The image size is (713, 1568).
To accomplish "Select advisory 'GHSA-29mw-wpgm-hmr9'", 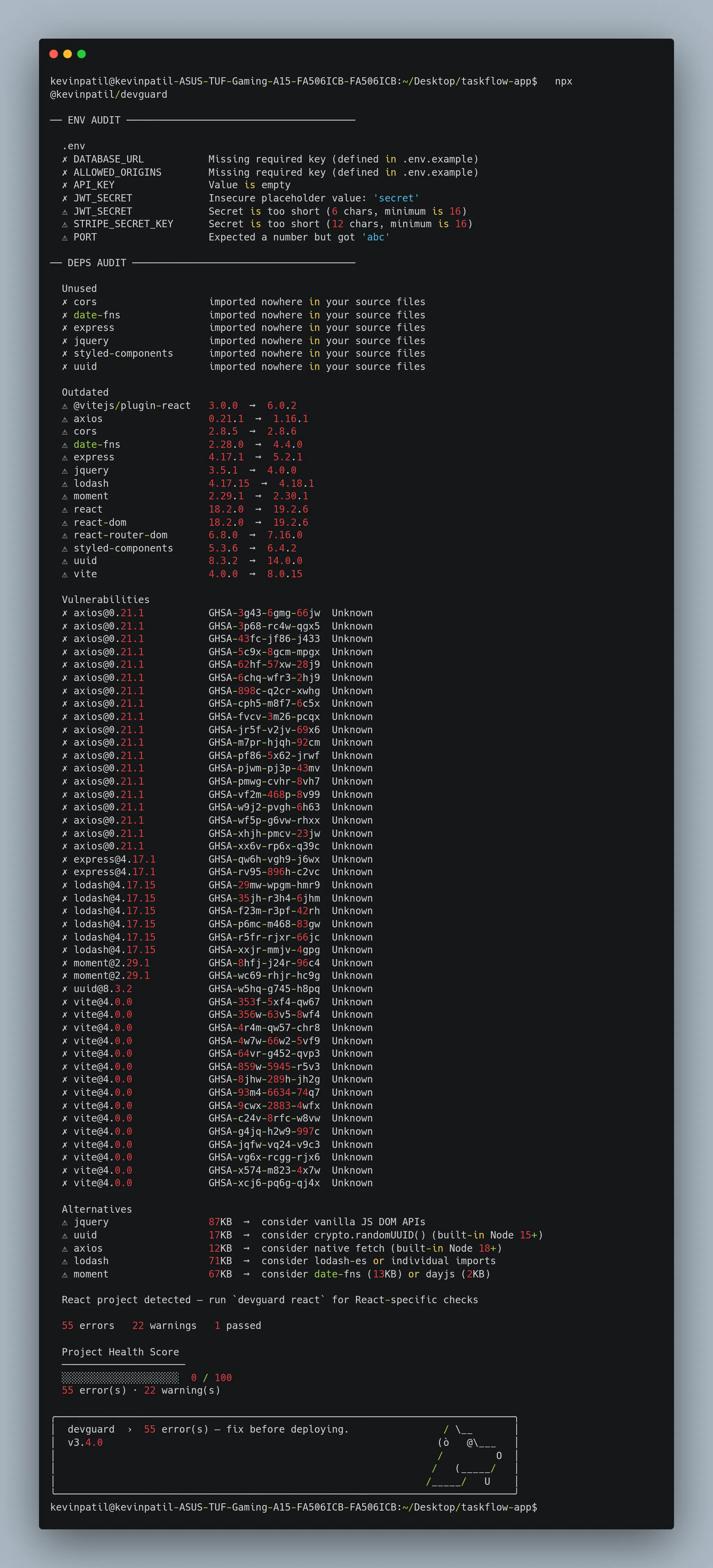I will click(x=264, y=885).
